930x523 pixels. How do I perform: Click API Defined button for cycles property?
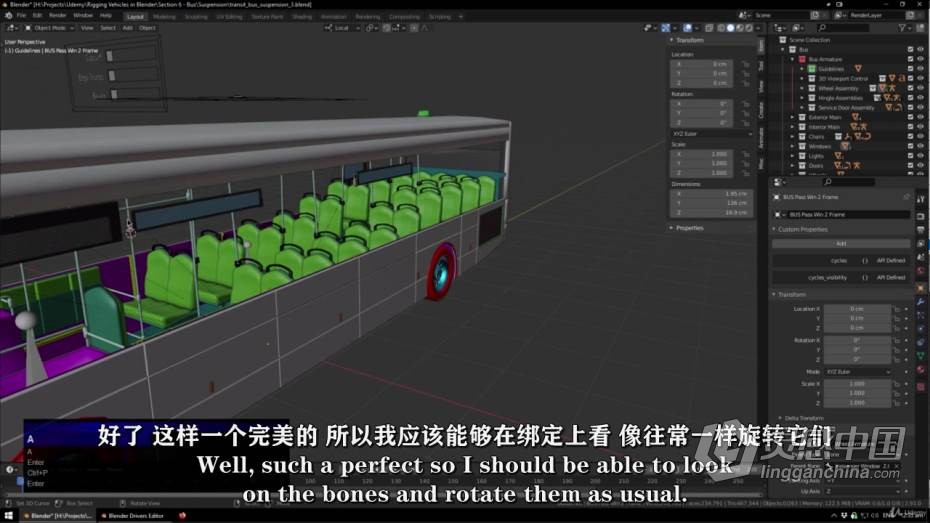[x=891, y=261]
